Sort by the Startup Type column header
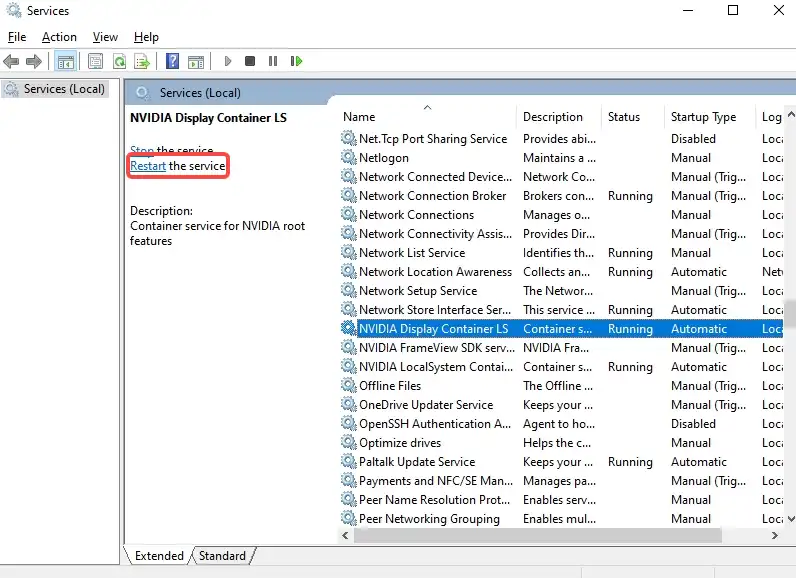The image size is (796, 578). pyautogui.click(x=710, y=117)
